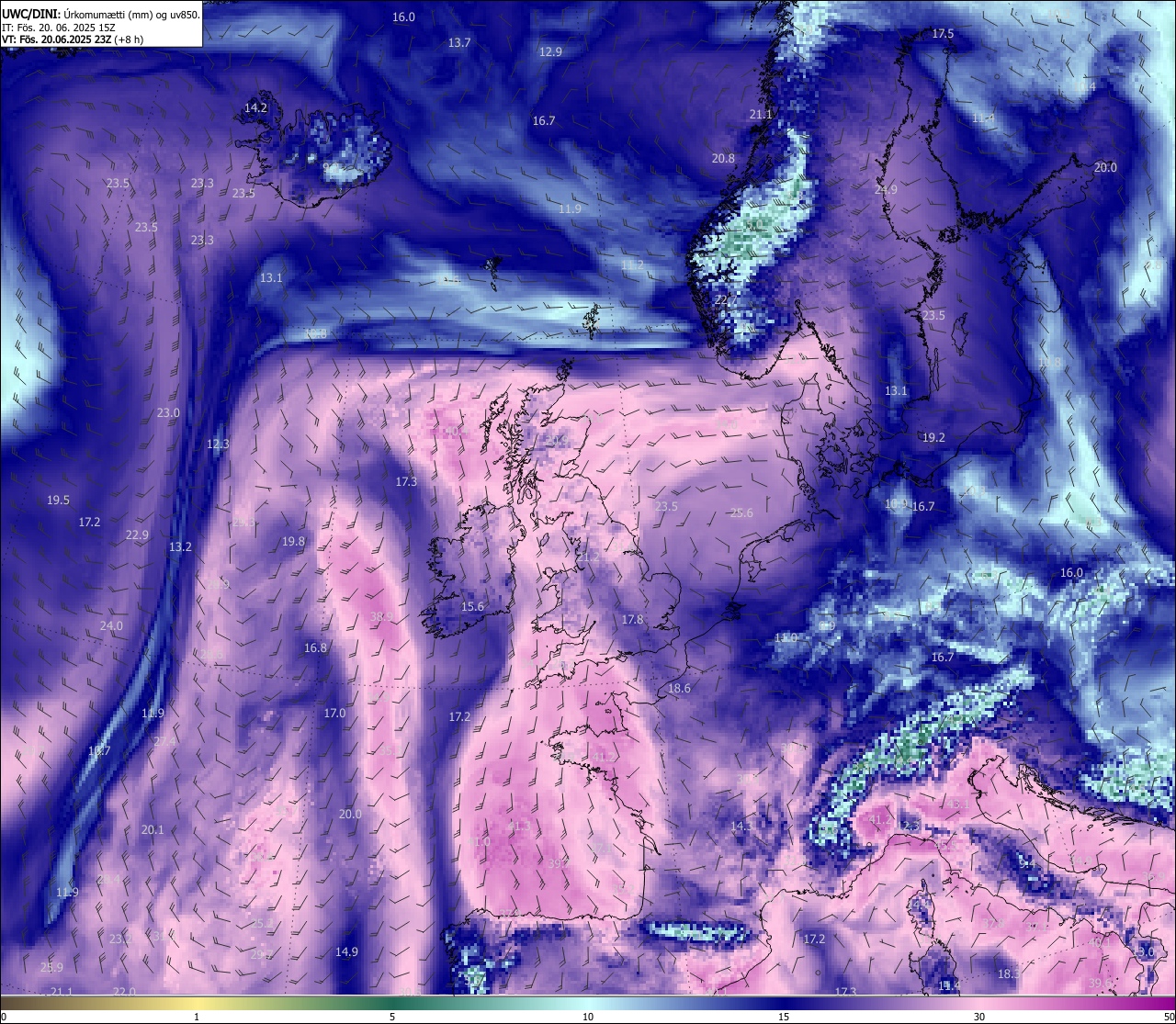
Task: Click the UWC/DINI Úrkomumætti map title text
Action: click(x=101, y=14)
